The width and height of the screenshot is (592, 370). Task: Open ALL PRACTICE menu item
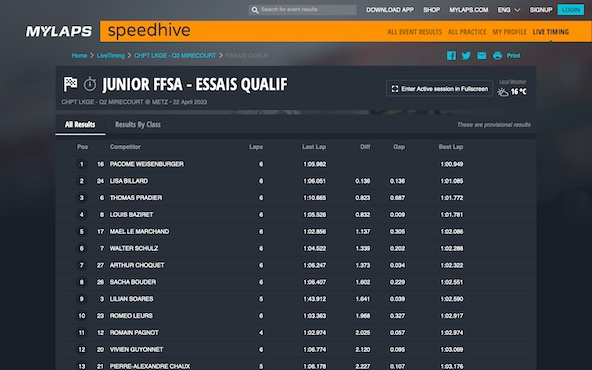(467, 32)
